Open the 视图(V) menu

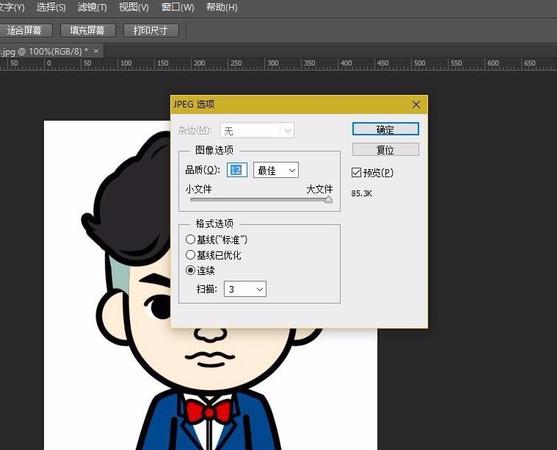[x=134, y=7]
